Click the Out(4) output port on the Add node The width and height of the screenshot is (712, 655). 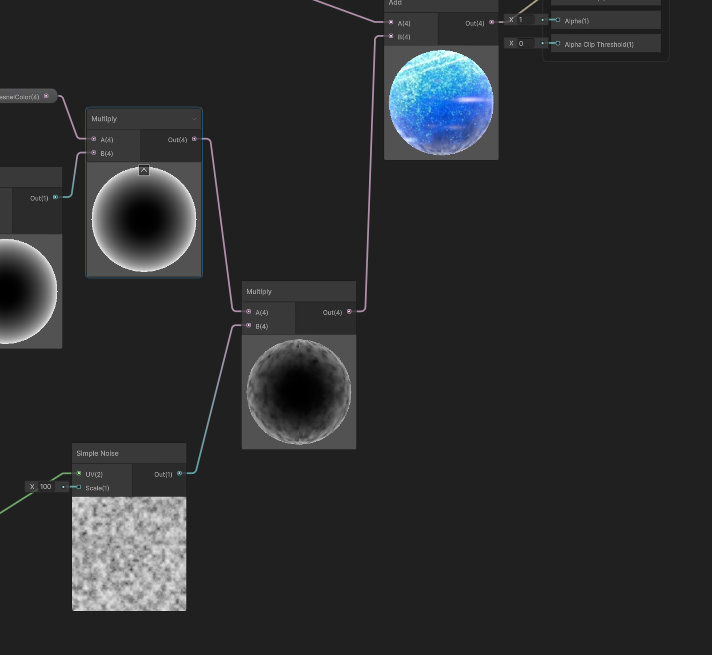(x=491, y=22)
